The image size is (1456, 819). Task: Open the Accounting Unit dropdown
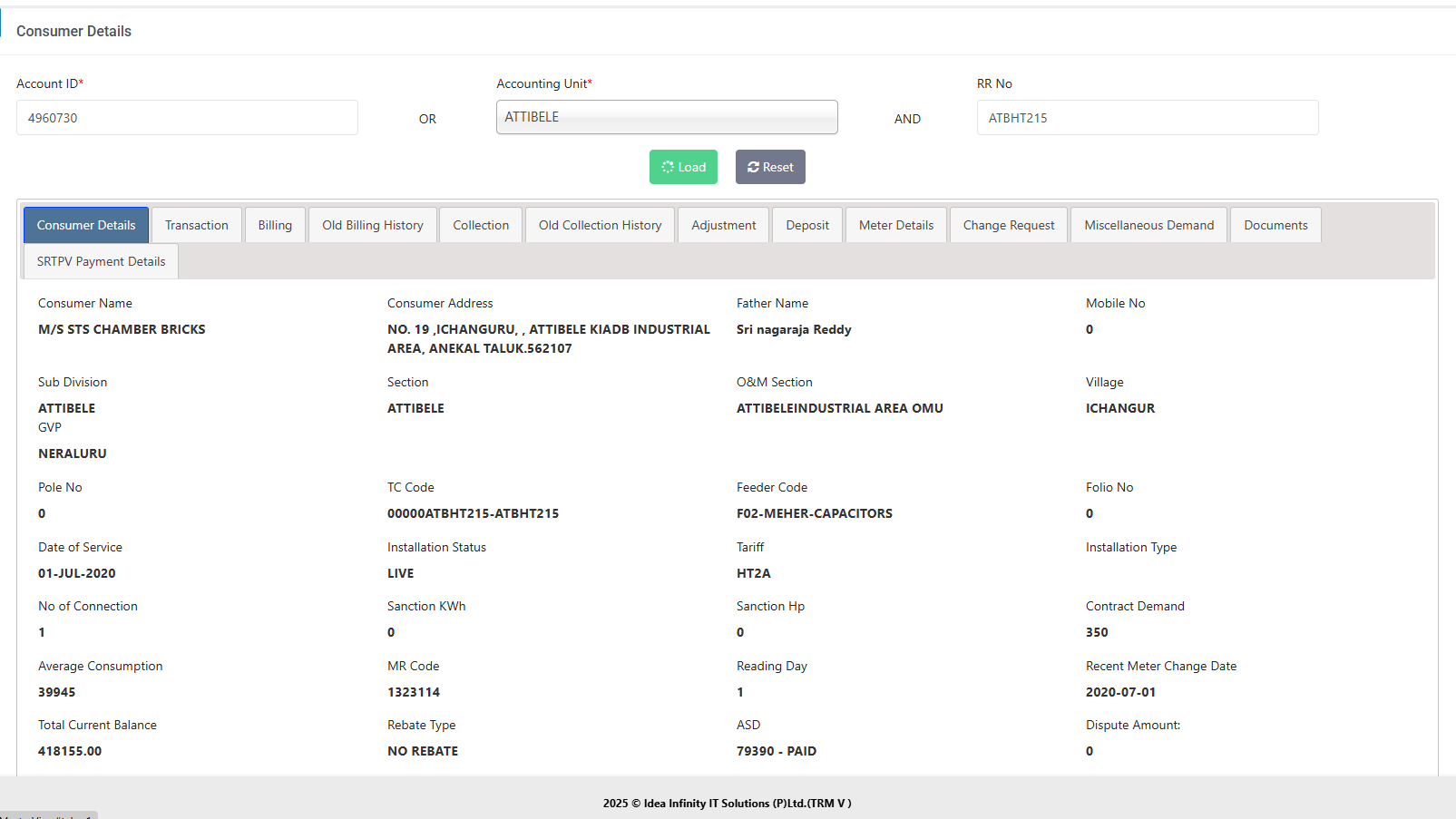tap(667, 117)
